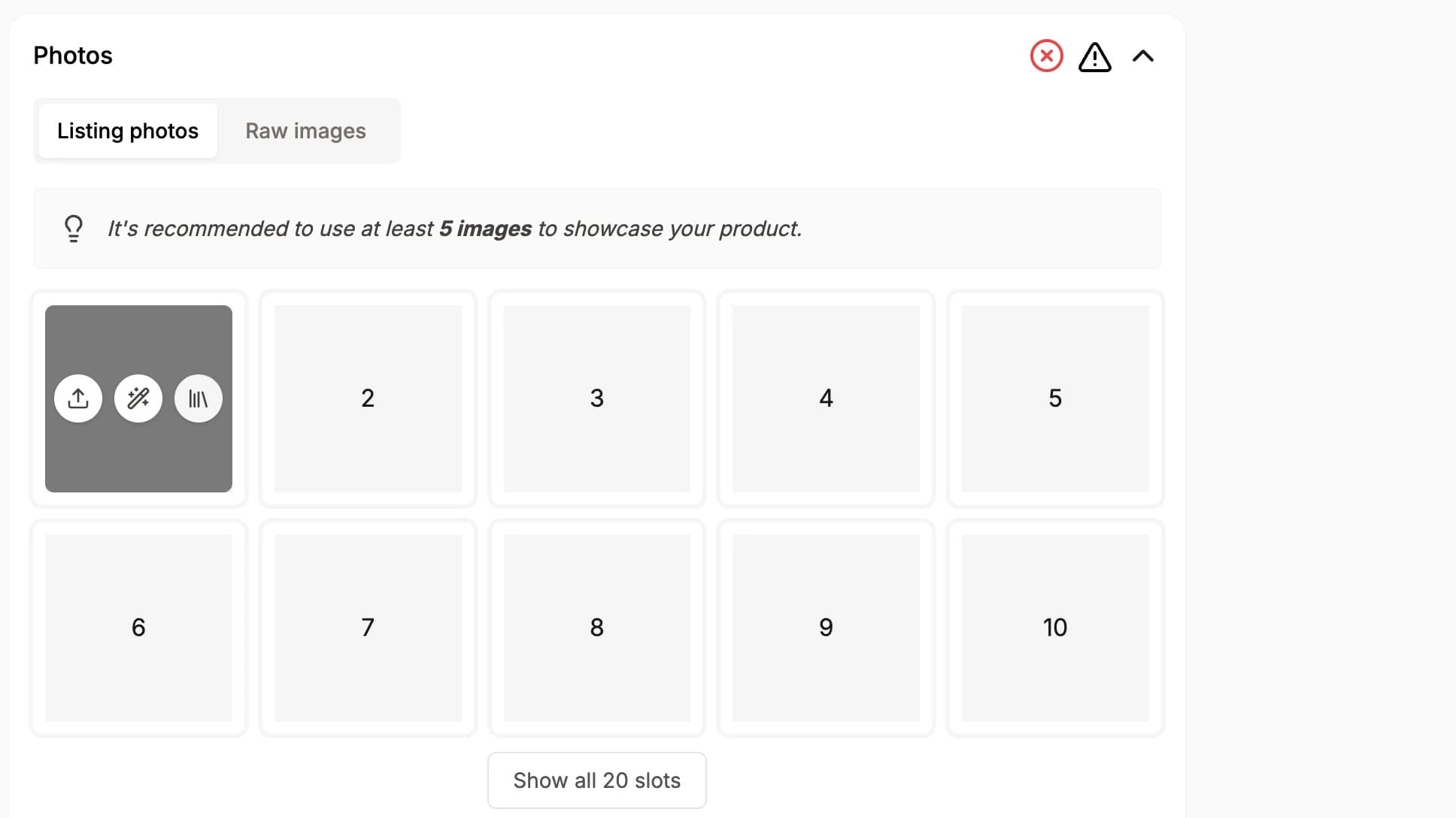Click the Photos section heading
Screen dimensions: 1456x818
[x=73, y=56]
